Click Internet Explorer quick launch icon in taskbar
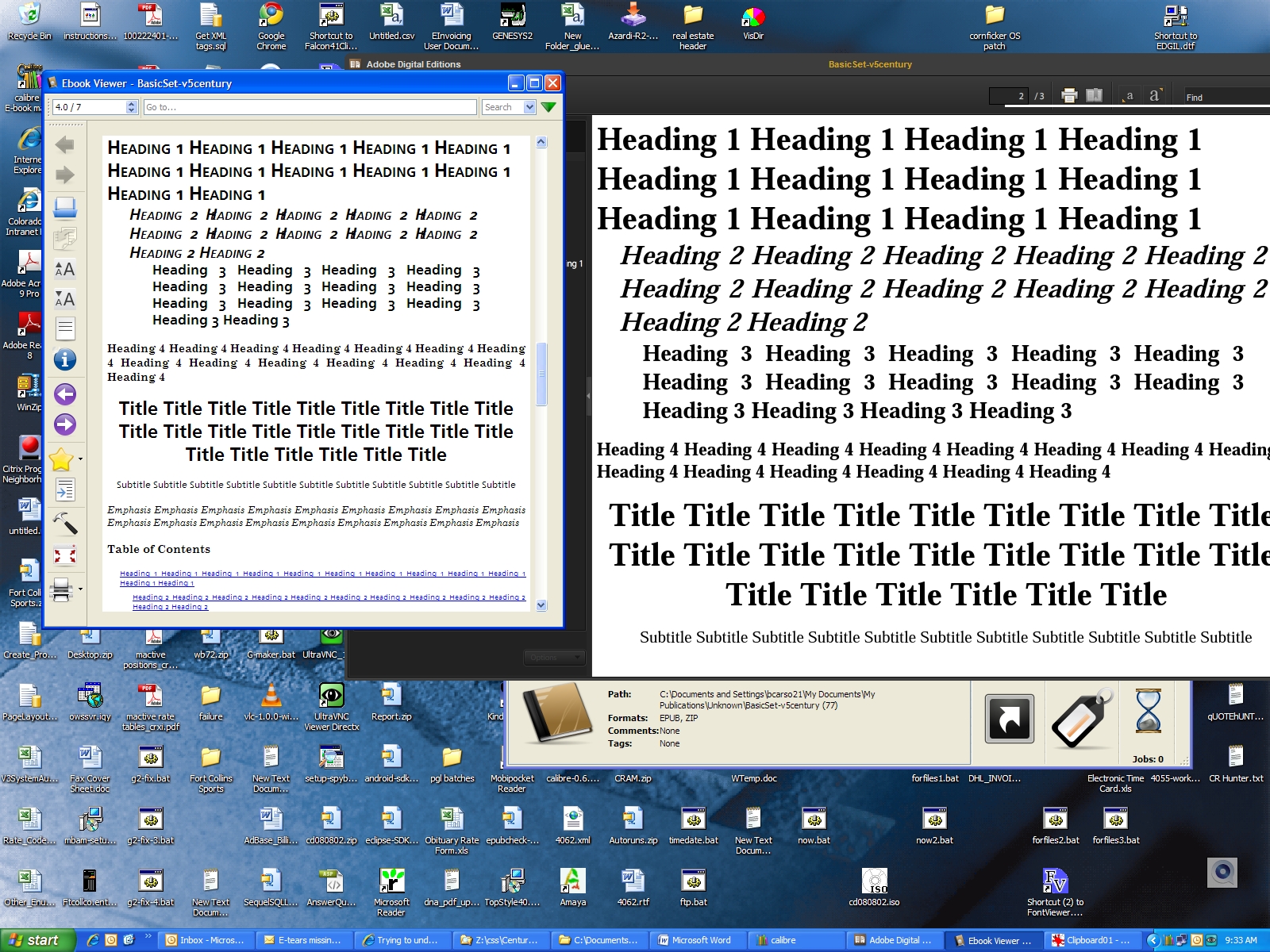The height and width of the screenshot is (952, 1270). pyautogui.click(x=93, y=940)
